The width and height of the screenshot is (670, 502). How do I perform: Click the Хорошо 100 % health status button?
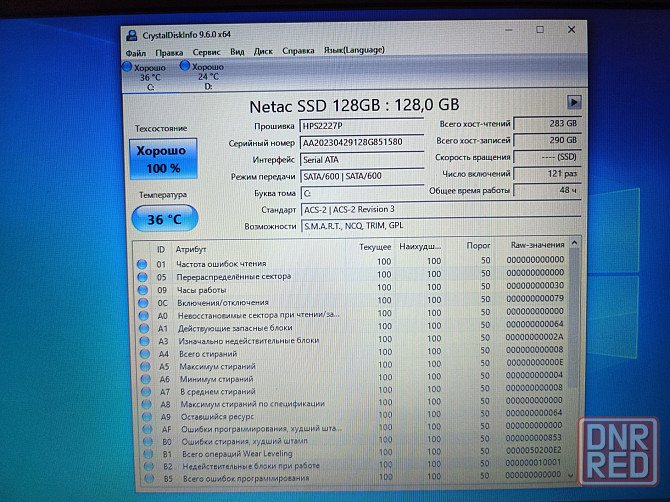tap(163, 159)
